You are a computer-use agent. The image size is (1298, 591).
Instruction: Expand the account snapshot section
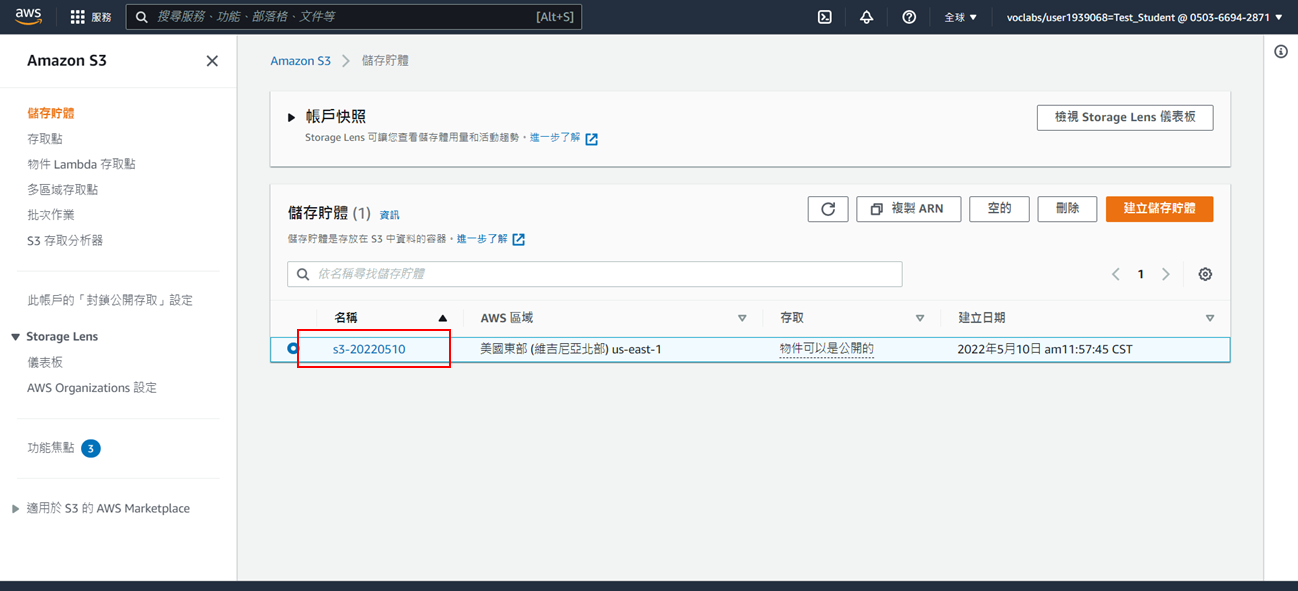[292, 118]
